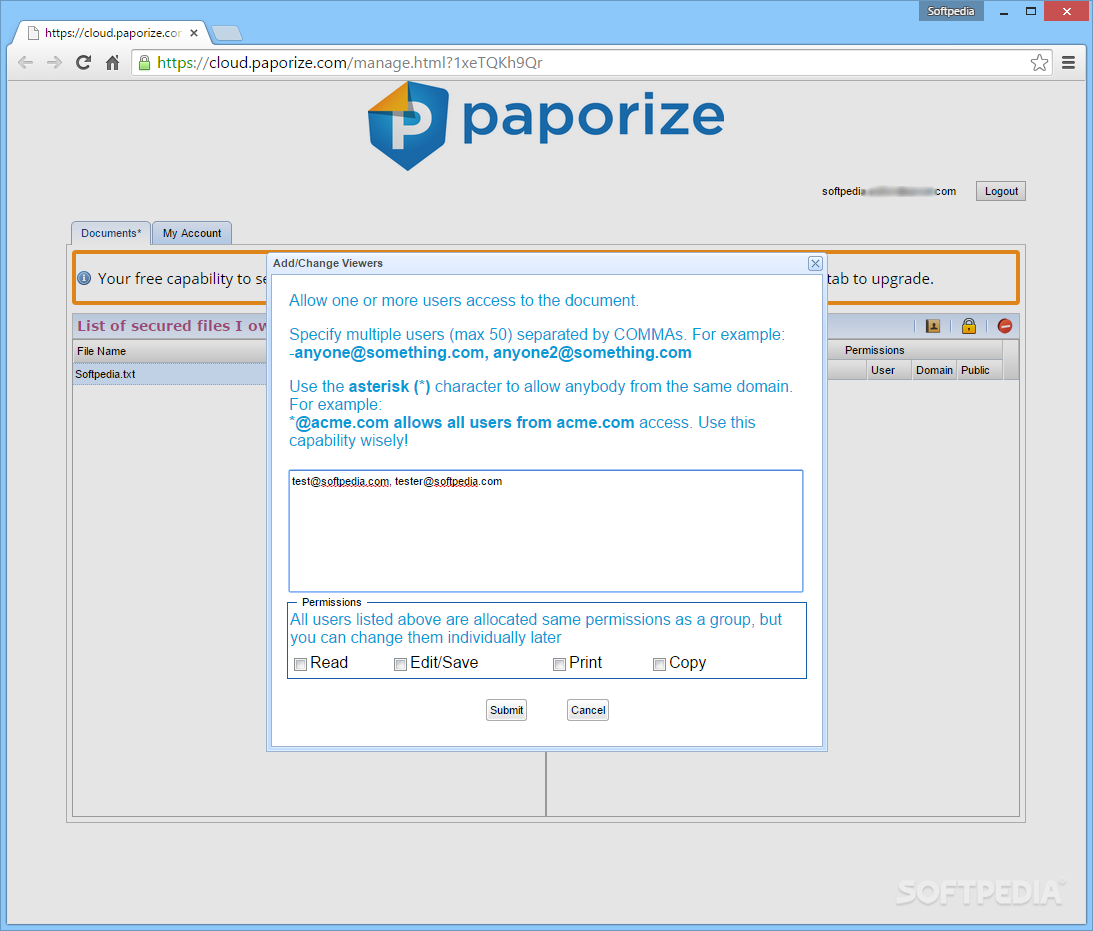Select the Softpedia.txt file row
The width and height of the screenshot is (1093, 931).
[170, 374]
